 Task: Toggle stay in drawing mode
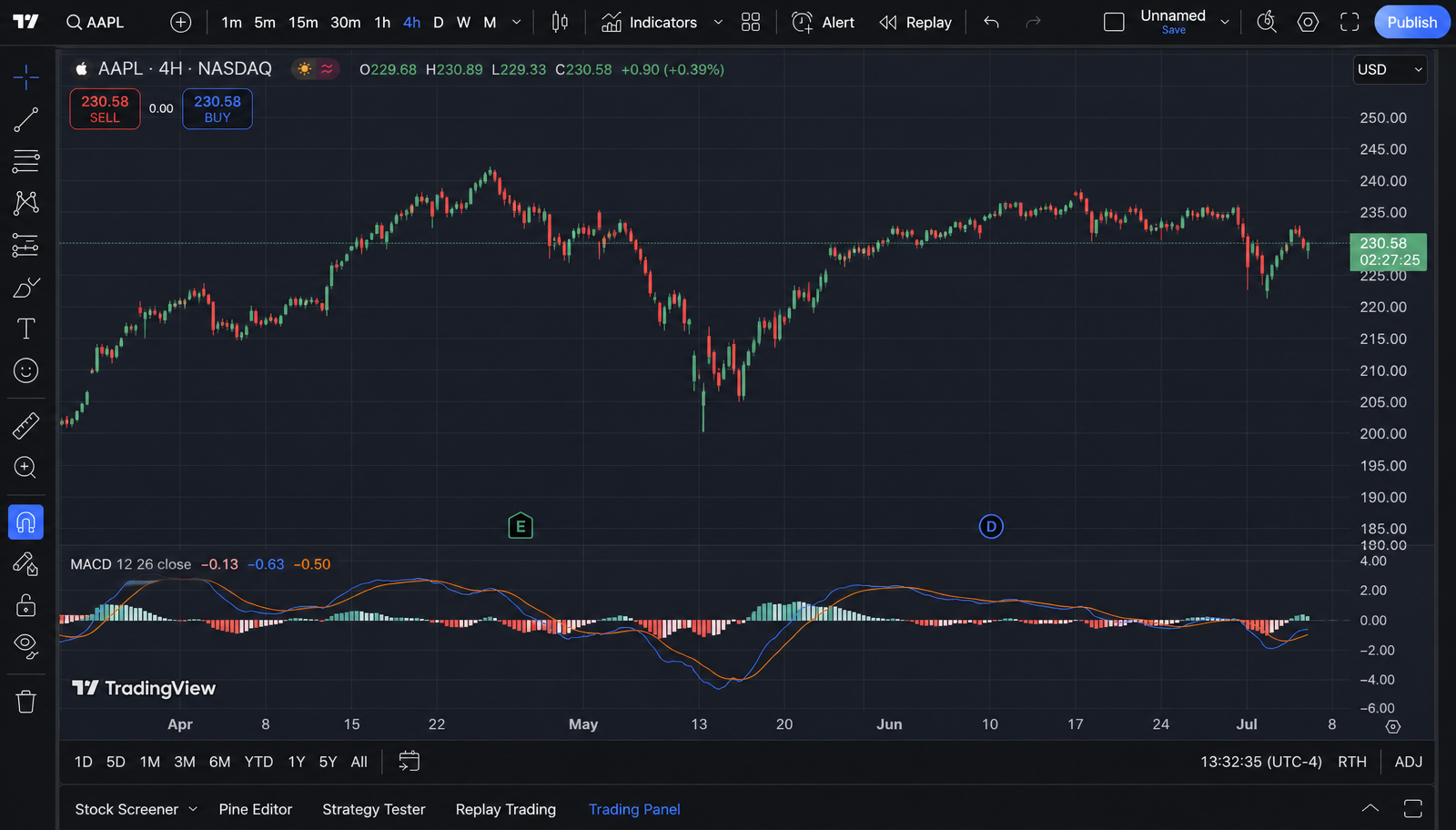click(26, 564)
